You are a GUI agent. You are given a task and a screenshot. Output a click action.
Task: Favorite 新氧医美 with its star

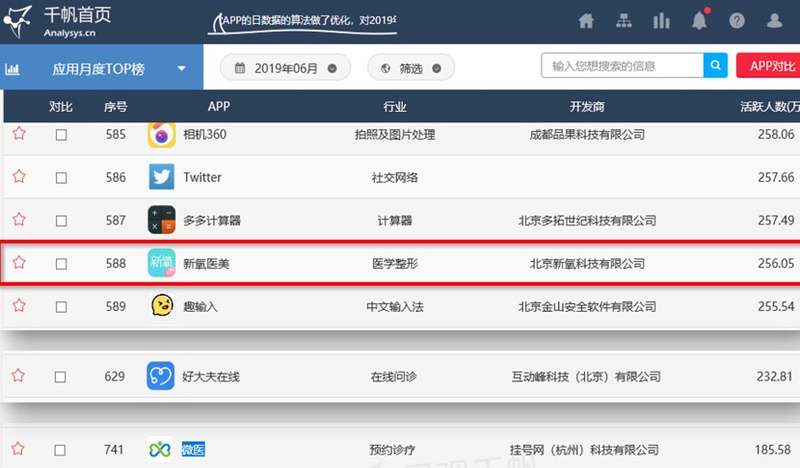point(19,263)
